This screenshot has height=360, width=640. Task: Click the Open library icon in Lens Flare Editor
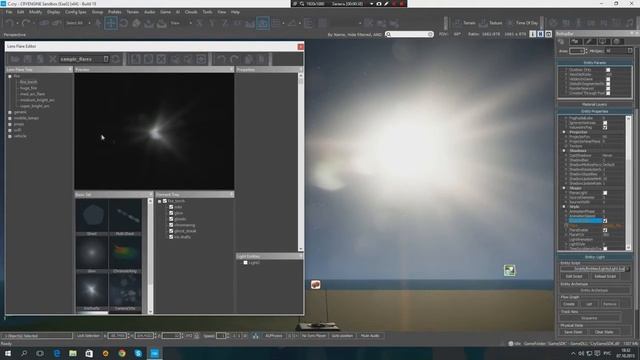click(x=15, y=59)
